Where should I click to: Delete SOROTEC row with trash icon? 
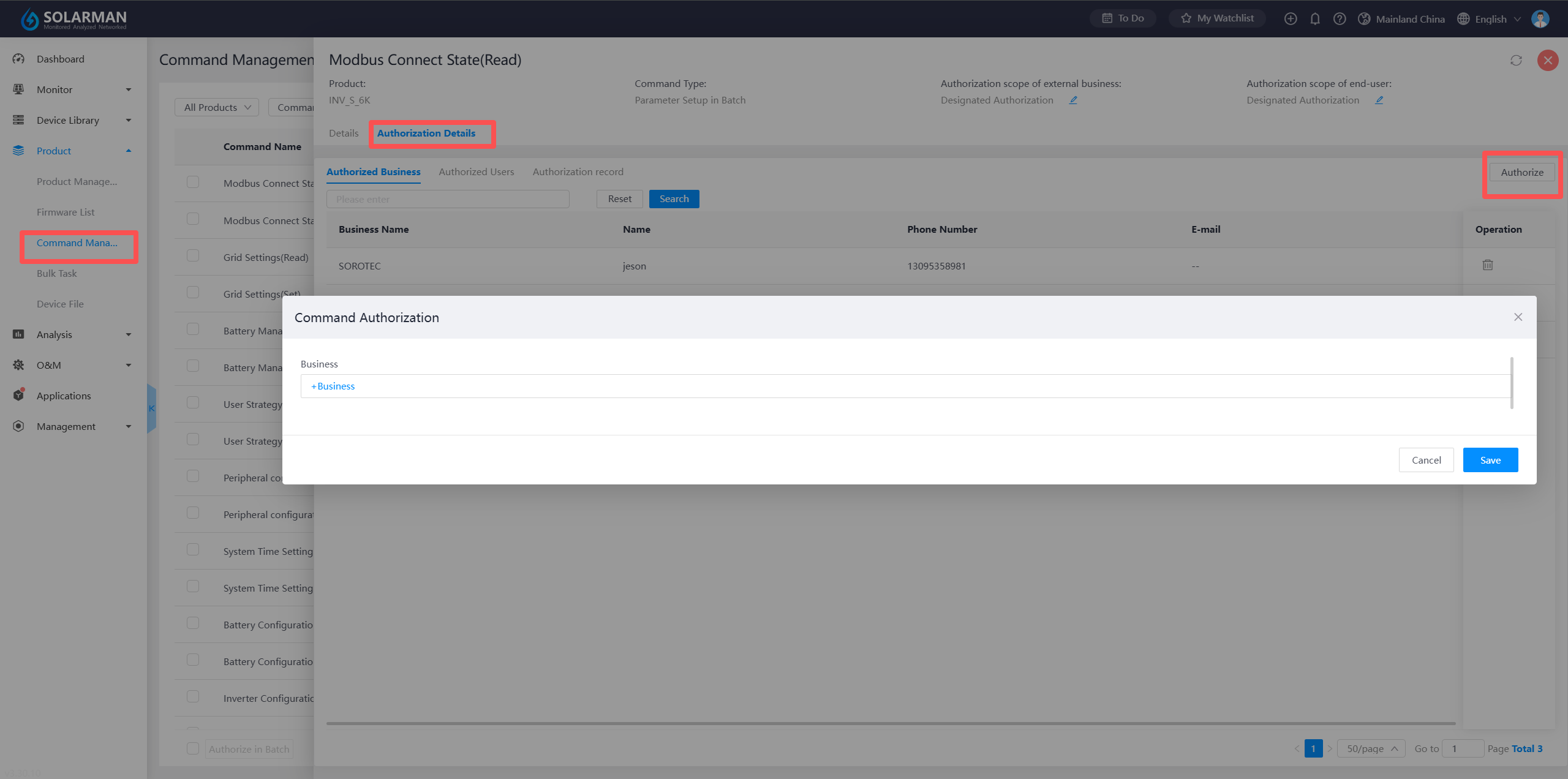(1487, 265)
